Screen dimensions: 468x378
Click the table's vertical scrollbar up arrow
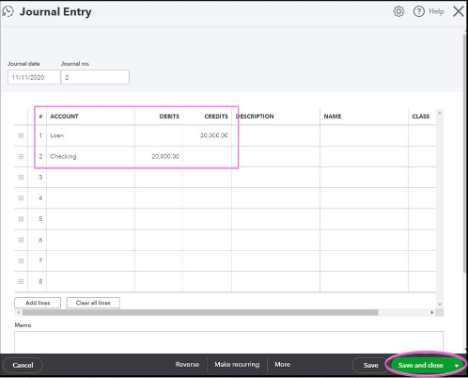click(440, 113)
